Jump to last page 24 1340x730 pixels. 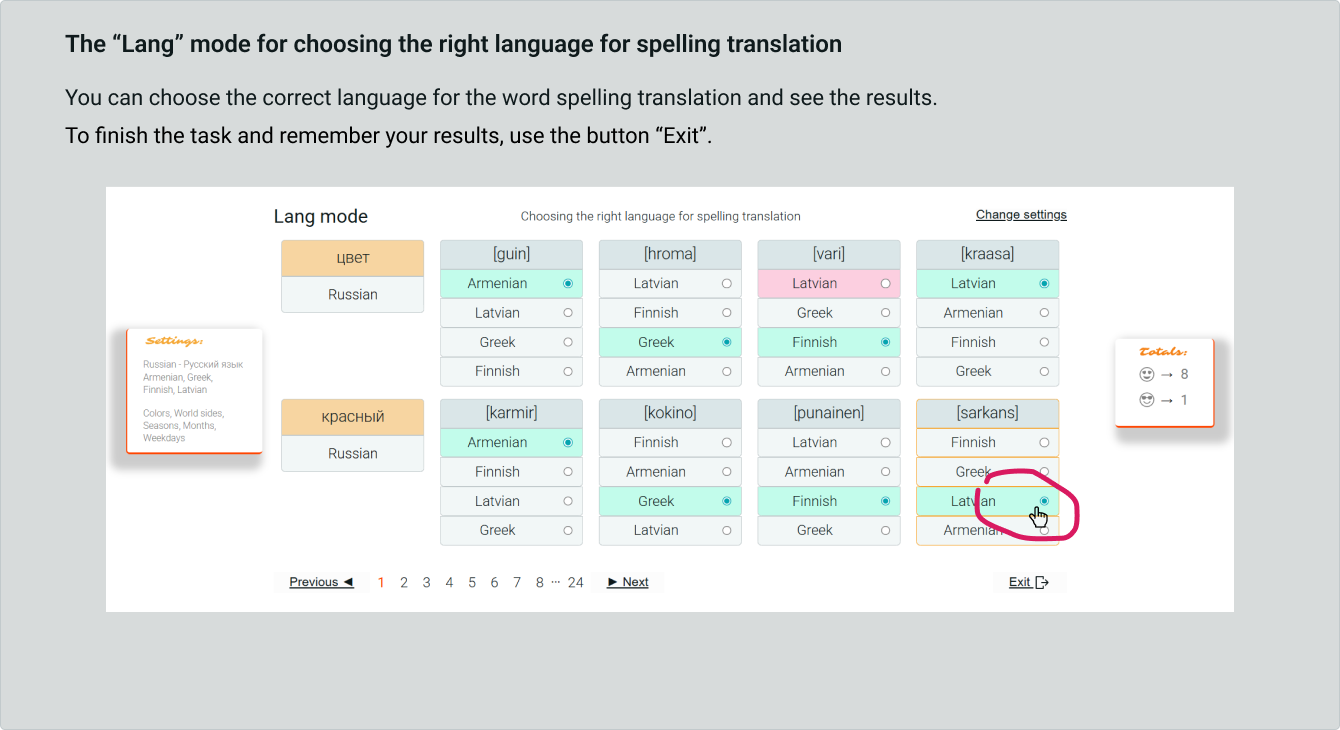point(575,582)
